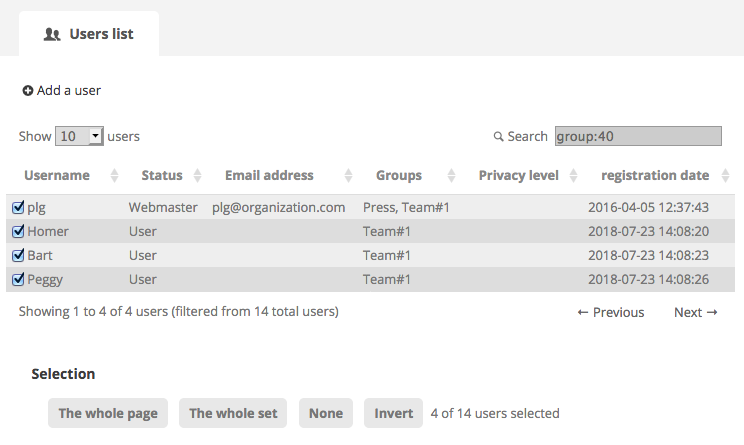Sort by Status using the sort arrows
Image resolution: width=744 pixels, height=445 pixels.
[197, 176]
